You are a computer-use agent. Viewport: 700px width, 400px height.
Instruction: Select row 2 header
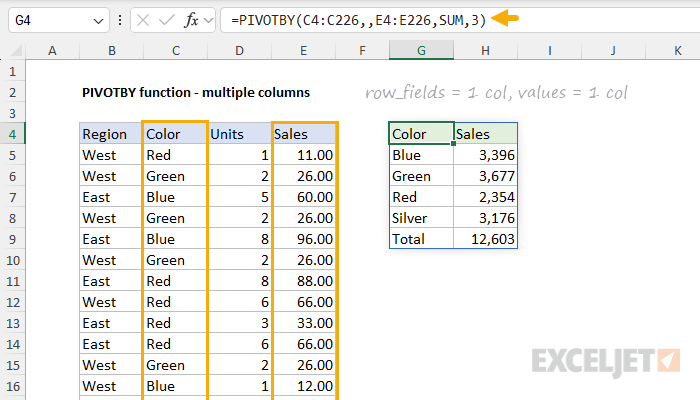(x=12, y=92)
